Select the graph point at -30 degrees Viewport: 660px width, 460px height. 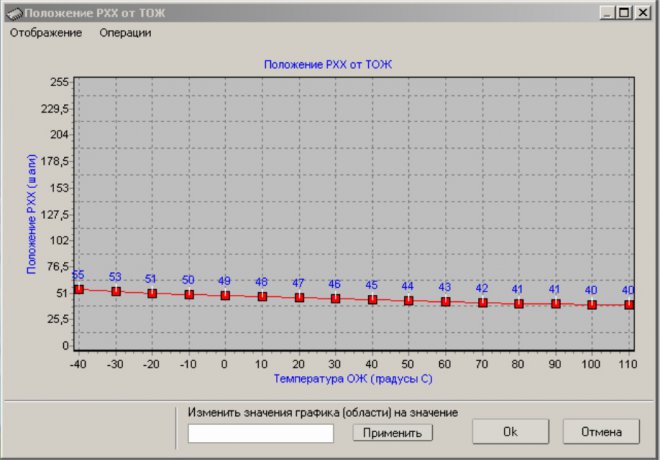(x=115, y=291)
